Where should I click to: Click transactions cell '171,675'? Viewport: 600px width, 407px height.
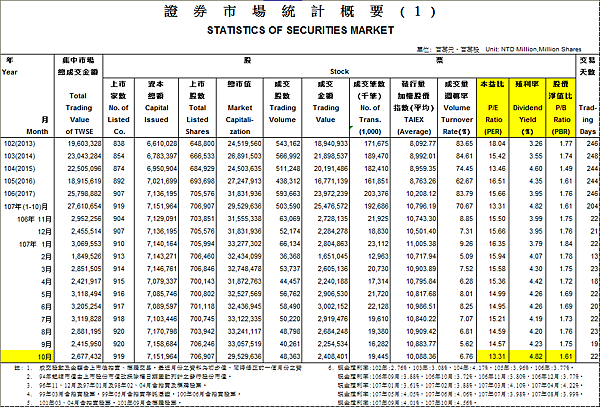point(376,143)
